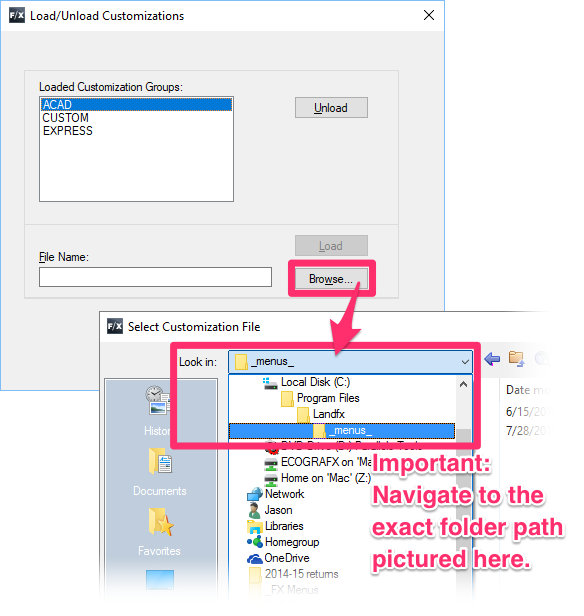Select EXPRESS customization group
Image resolution: width=584 pixels, height=616 pixels.
tap(68, 130)
